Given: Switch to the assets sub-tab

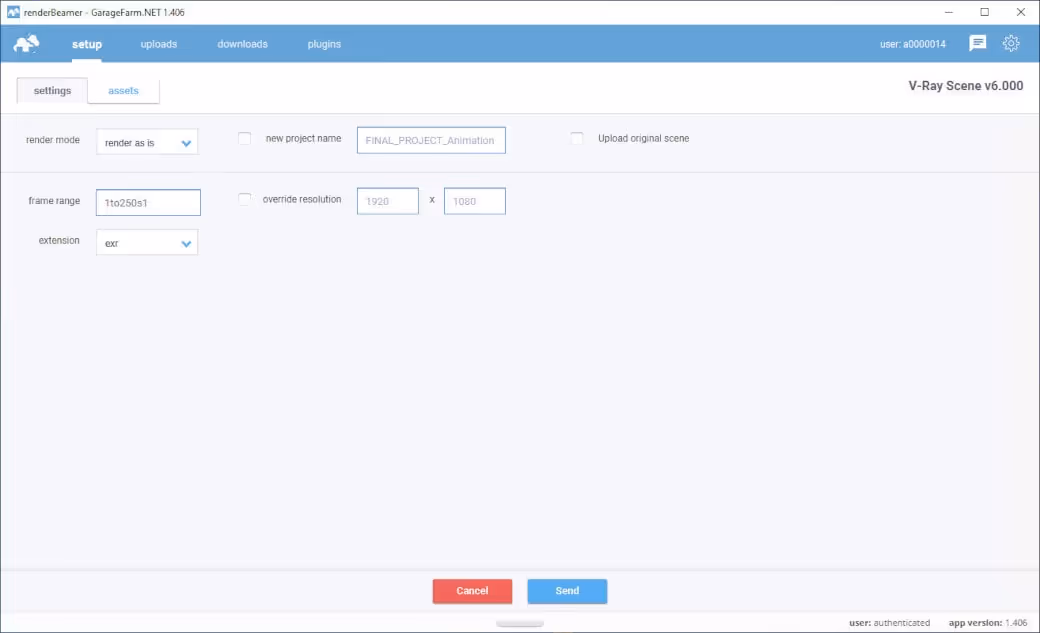Looking at the screenshot, I should 123,90.
